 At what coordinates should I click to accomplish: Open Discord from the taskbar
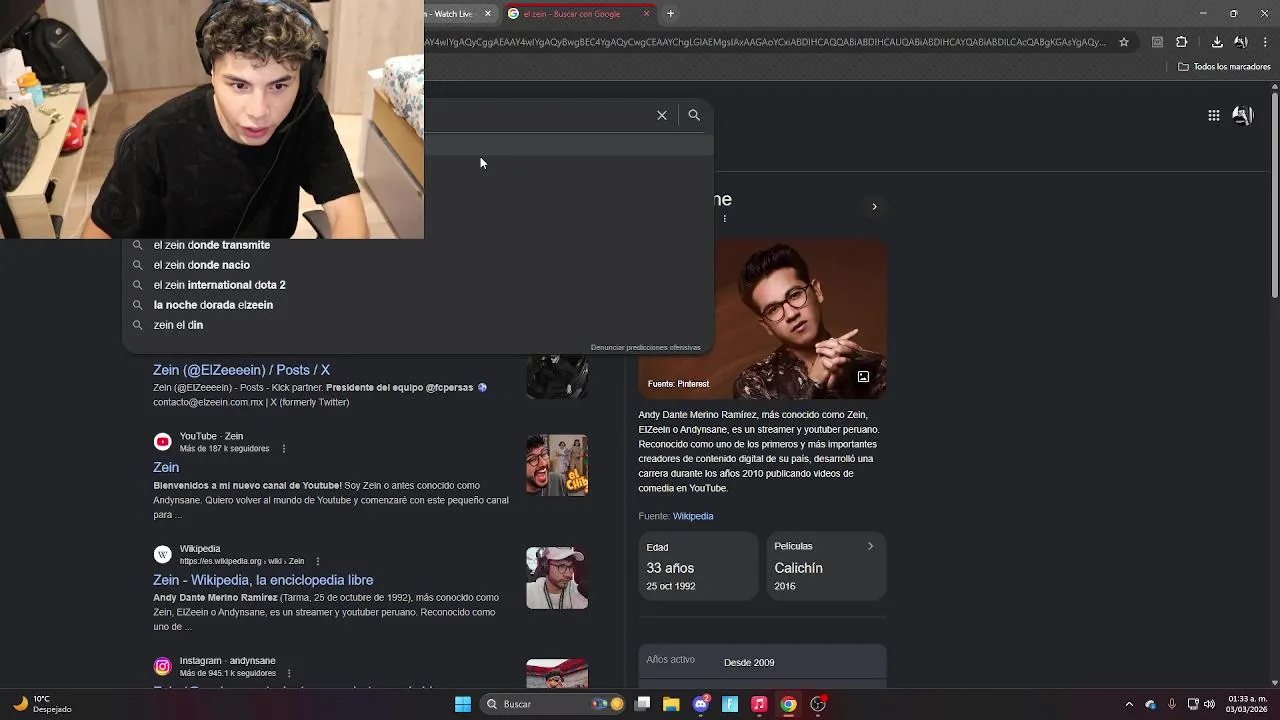(701, 704)
